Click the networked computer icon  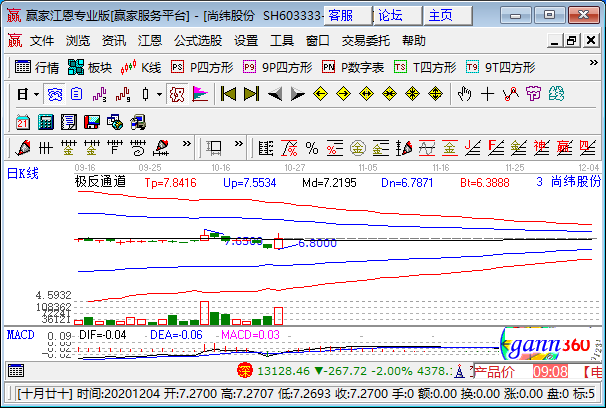pyautogui.click(x=138, y=122)
